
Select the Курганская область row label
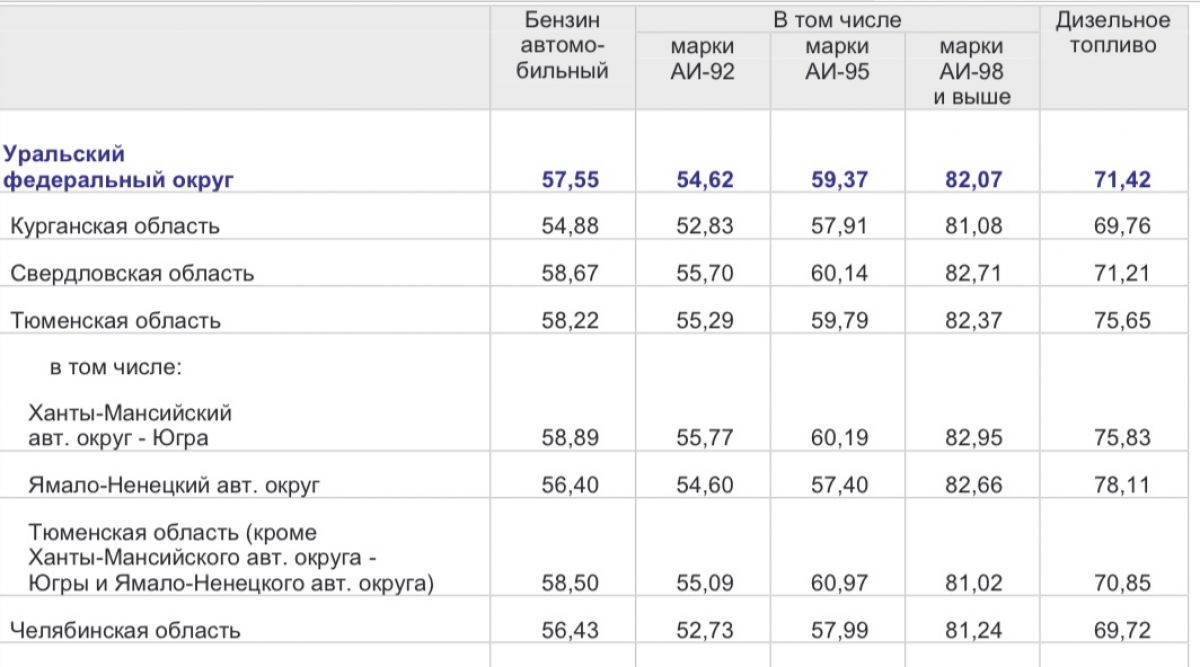tap(115, 226)
